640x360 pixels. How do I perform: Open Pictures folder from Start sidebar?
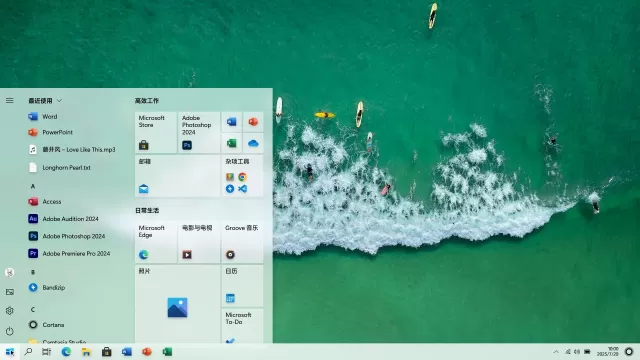(9, 292)
